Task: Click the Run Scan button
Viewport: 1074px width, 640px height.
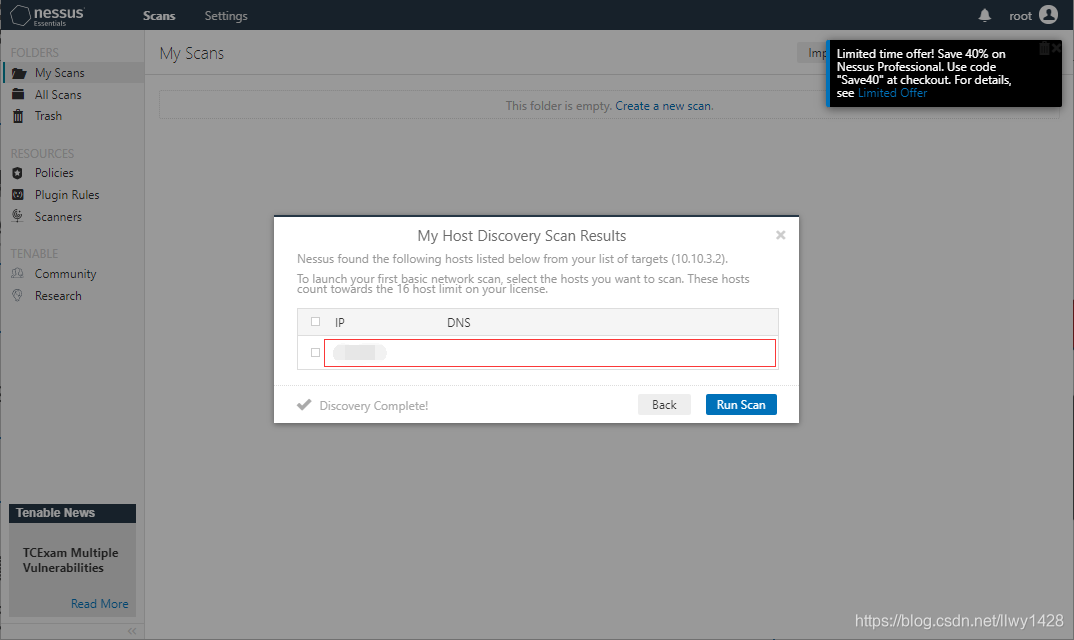Action: pos(741,404)
